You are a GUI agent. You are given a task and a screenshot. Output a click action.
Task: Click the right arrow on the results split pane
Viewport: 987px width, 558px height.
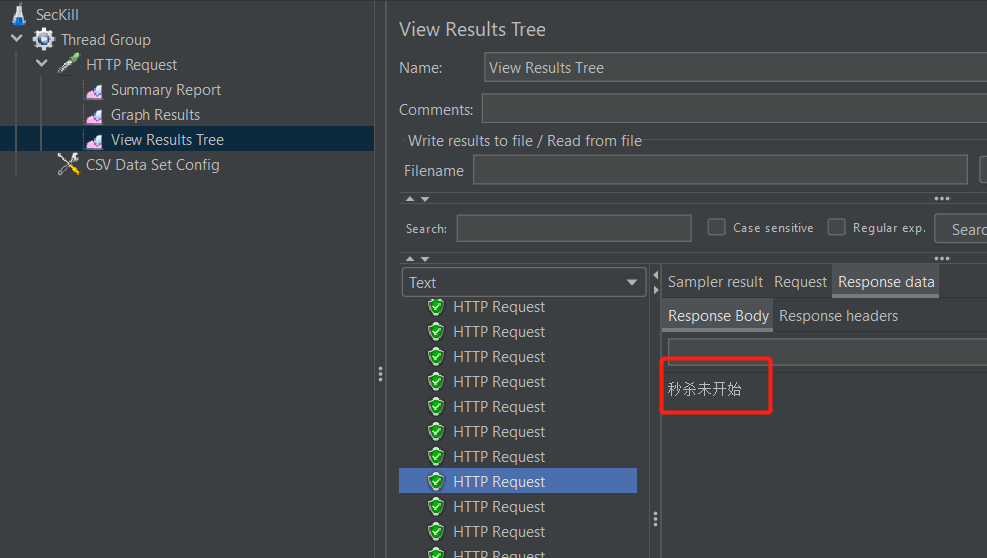point(655,290)
